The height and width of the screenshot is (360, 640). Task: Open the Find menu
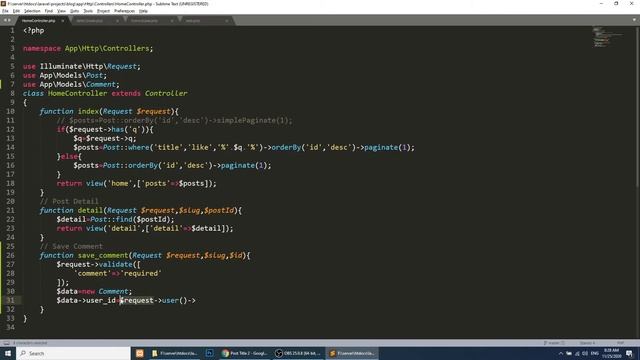(x=49, y=11)
